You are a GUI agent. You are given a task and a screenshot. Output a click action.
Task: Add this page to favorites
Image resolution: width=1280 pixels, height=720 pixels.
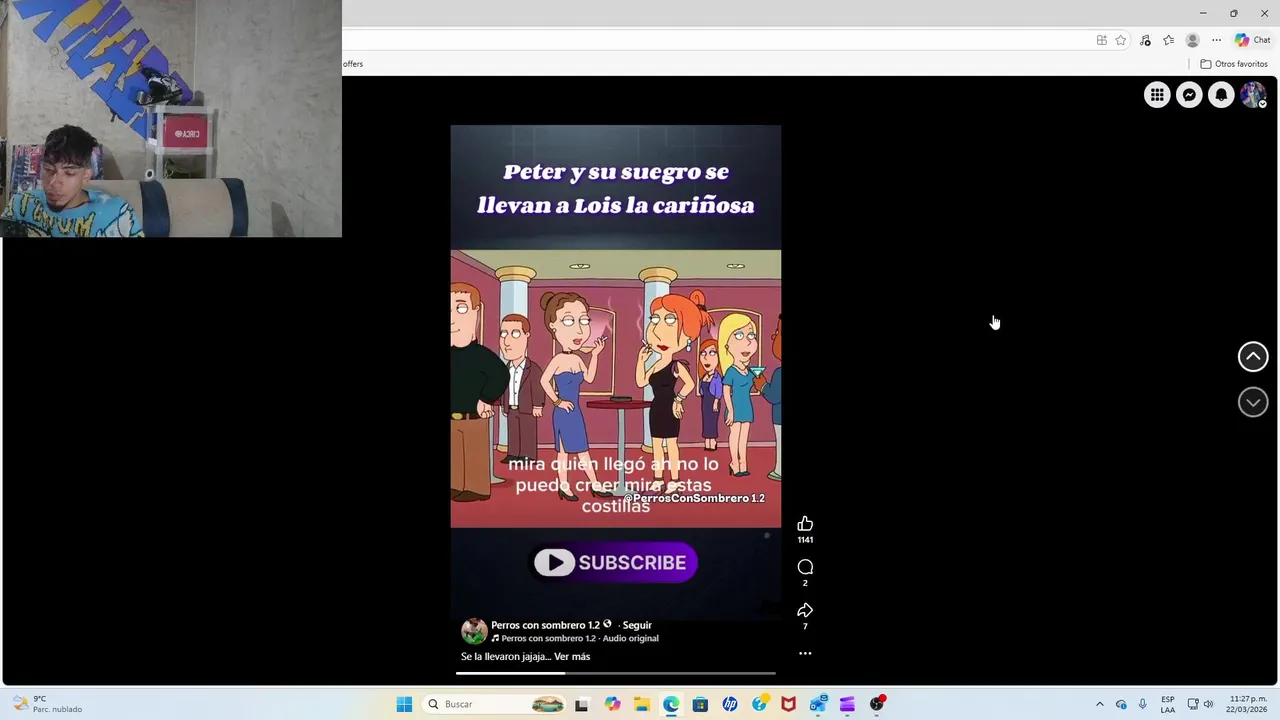click(x=1121, y=40)
